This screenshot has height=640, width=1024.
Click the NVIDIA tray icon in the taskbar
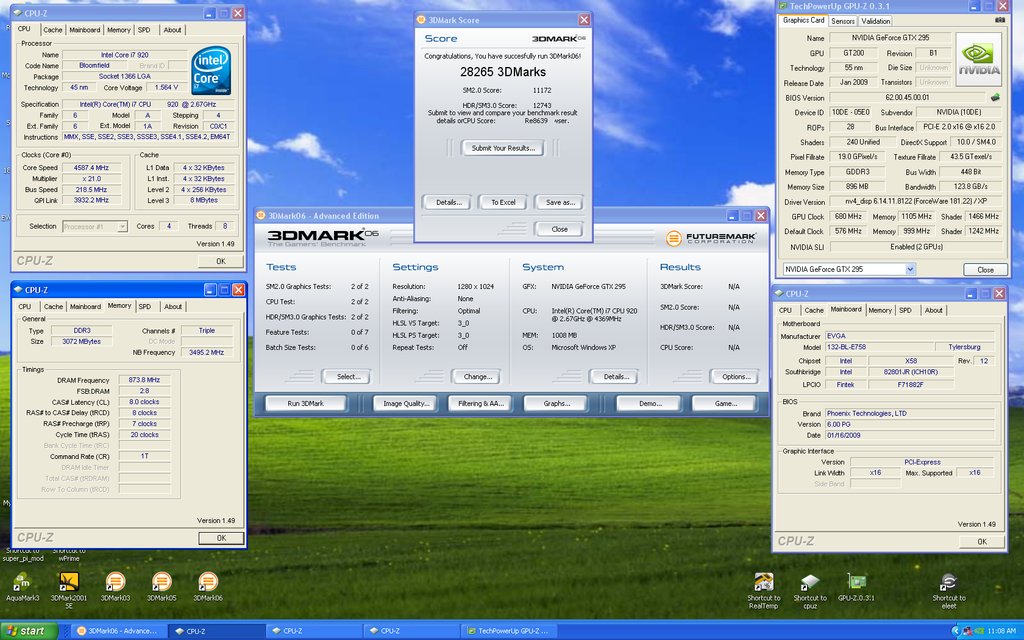pyautogui.click(x=979, y=631)
